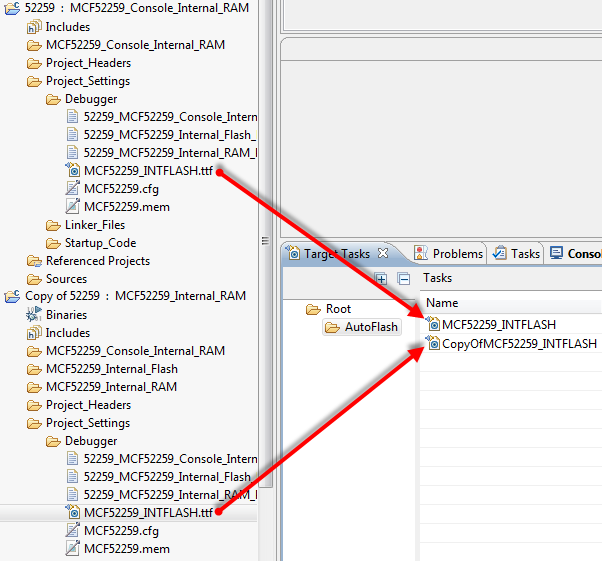Expand the Startup_Code folder
The width and height of the screenshot is (602, 561).
[x=100, y=243]
